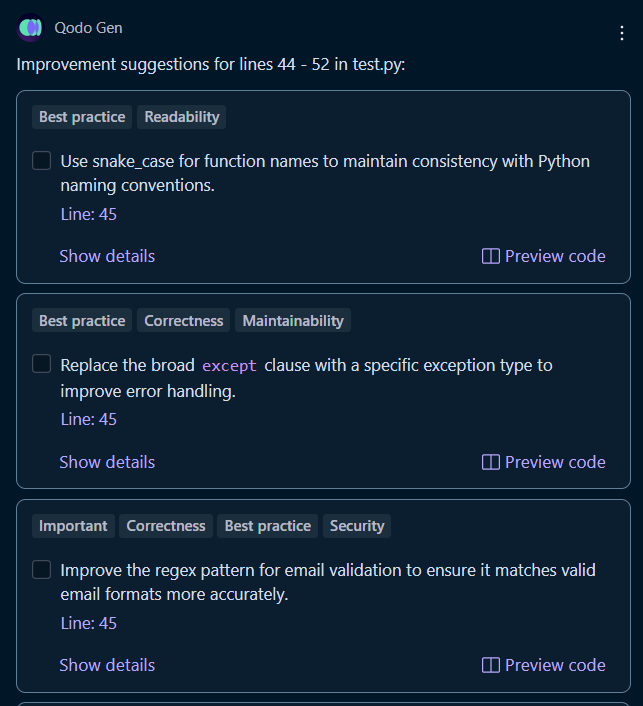This screenshot has width=643, height=706.
Task: Click Preview code icon for except clause suggestion
Action: click(x=490, y=462)
